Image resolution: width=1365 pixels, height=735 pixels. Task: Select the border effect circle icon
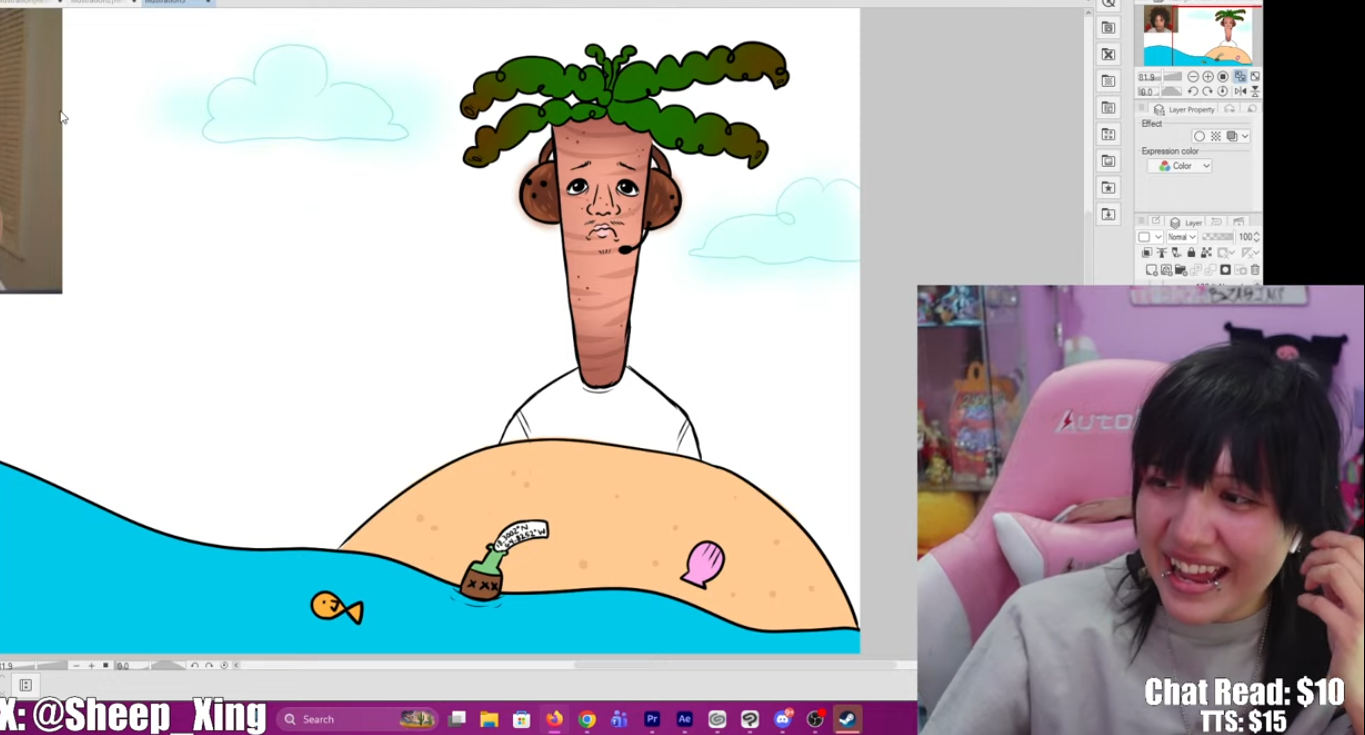(1199, 136)
